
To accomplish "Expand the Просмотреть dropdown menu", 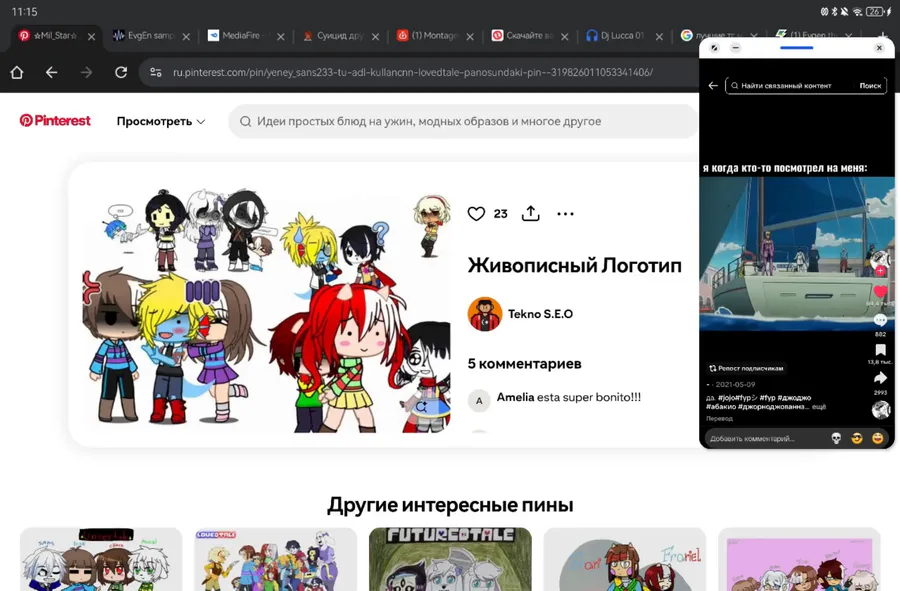I will click(161, 121).
